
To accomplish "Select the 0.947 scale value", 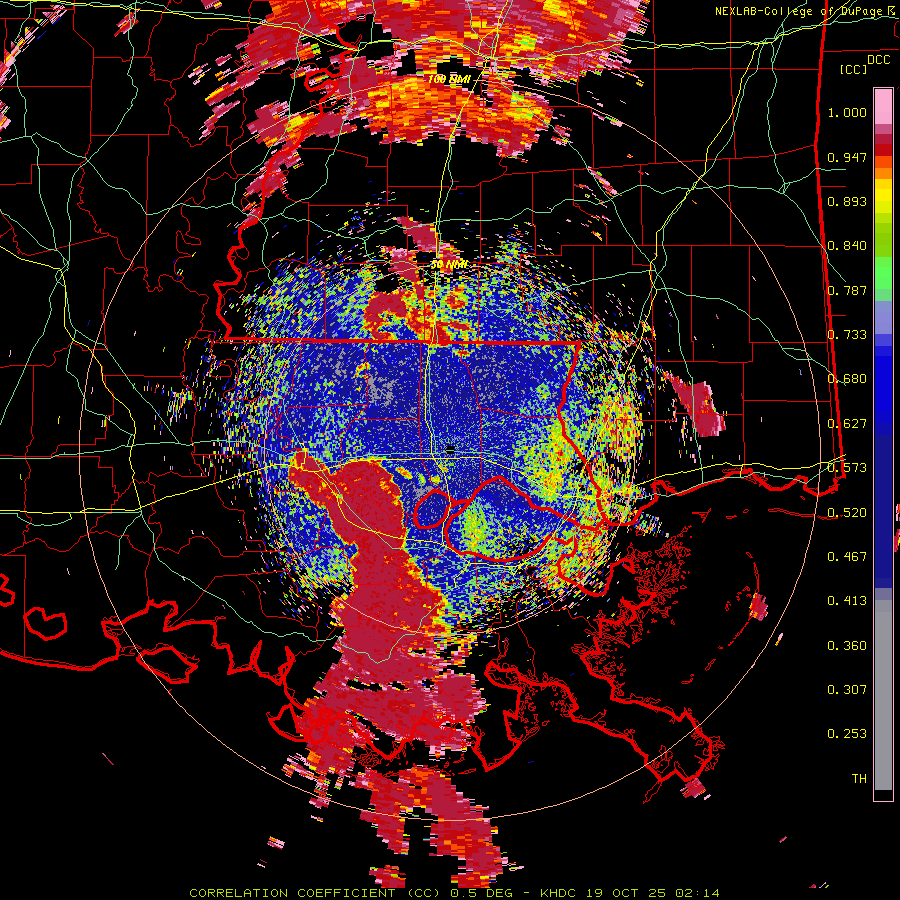I will [847, 157].
